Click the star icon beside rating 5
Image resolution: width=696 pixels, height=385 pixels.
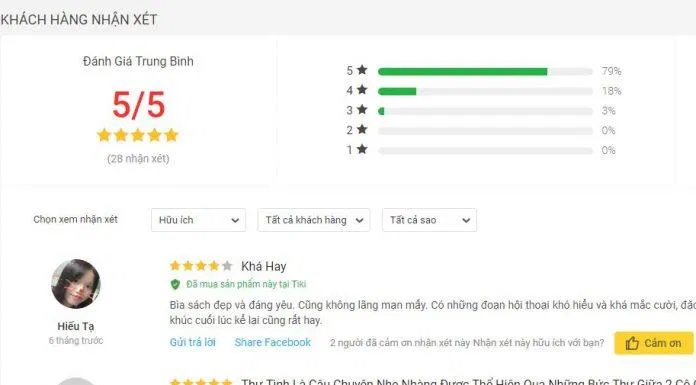point(362,70)
